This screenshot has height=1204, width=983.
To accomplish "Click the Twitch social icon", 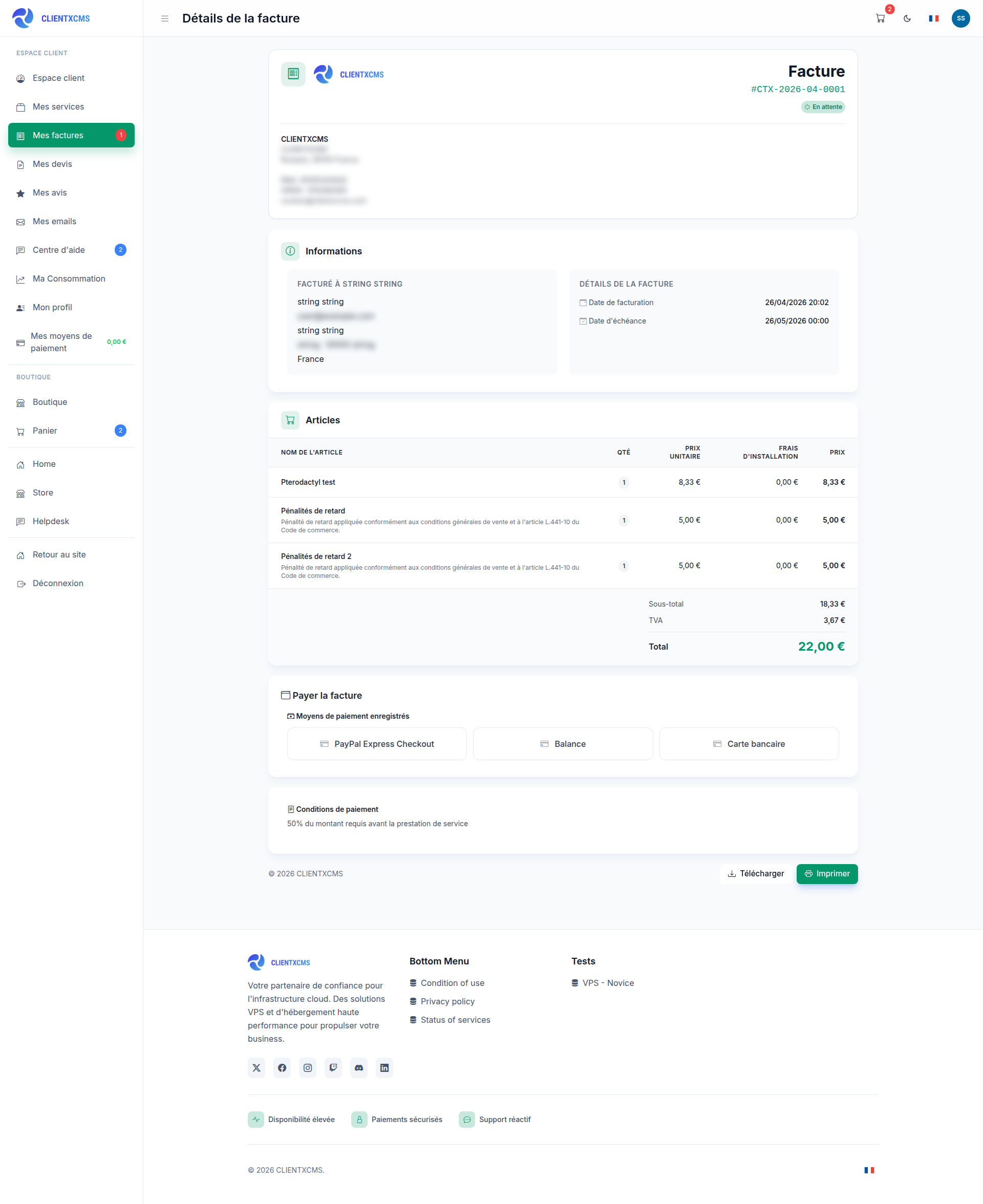I will pos(333,1068).
